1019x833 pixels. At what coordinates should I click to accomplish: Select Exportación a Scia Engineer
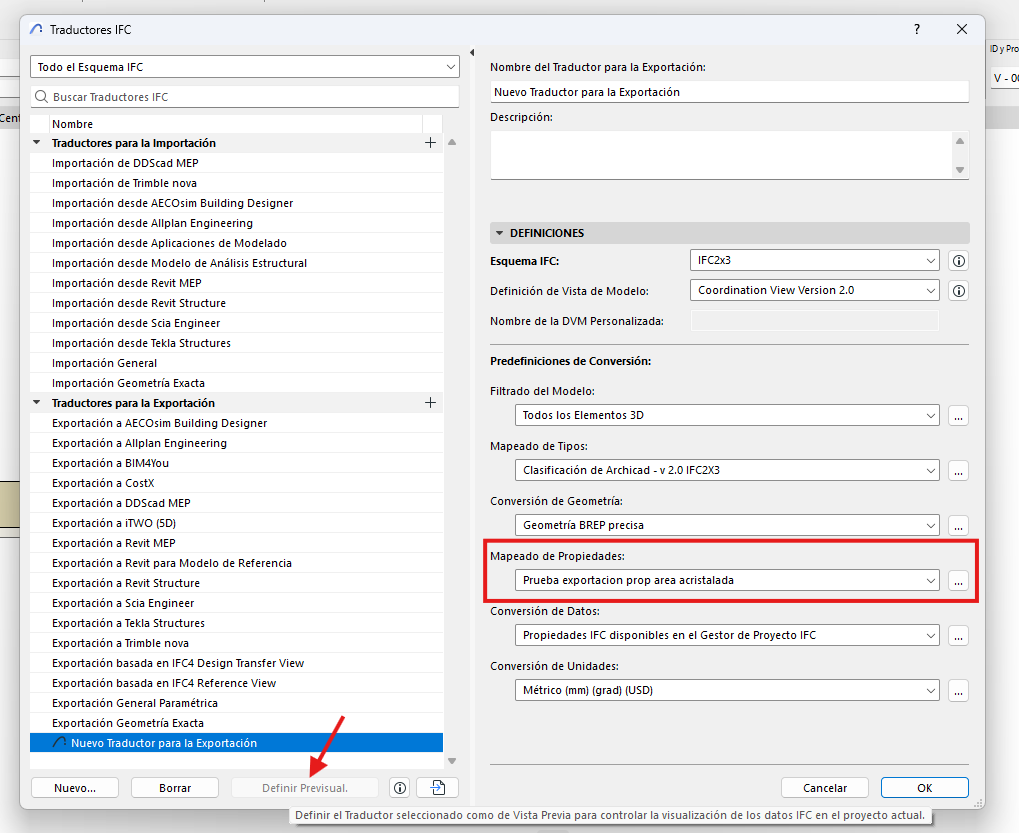pos(237,603)
